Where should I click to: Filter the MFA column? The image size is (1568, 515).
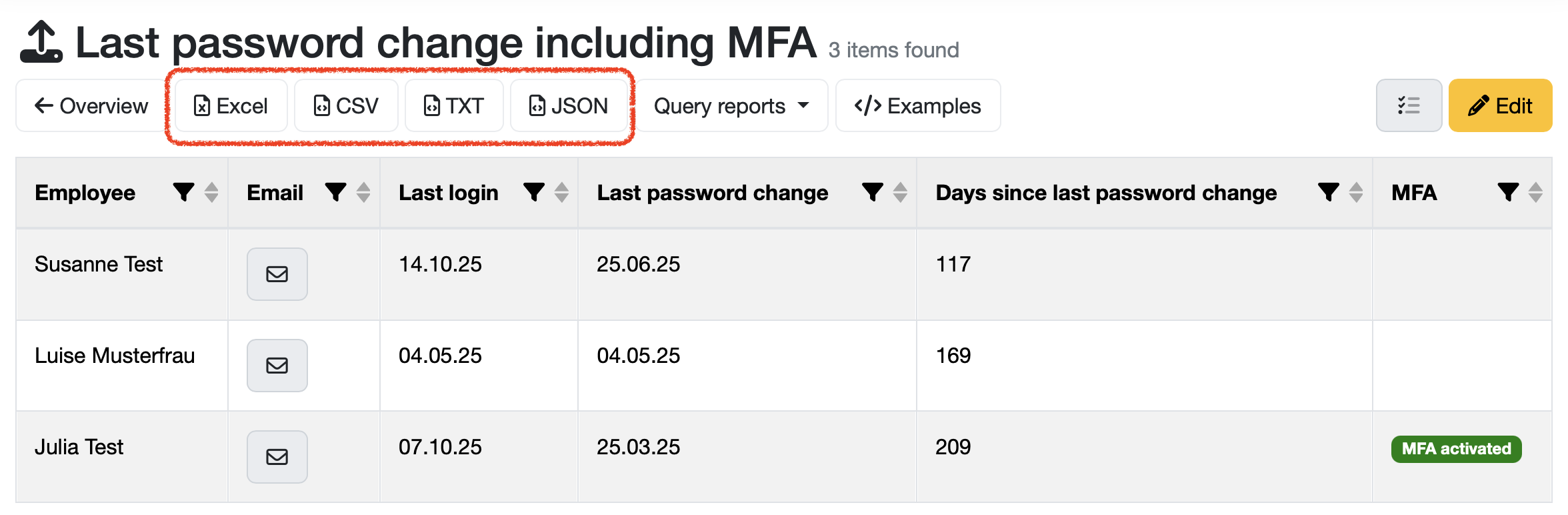[x=1508, y=192]
